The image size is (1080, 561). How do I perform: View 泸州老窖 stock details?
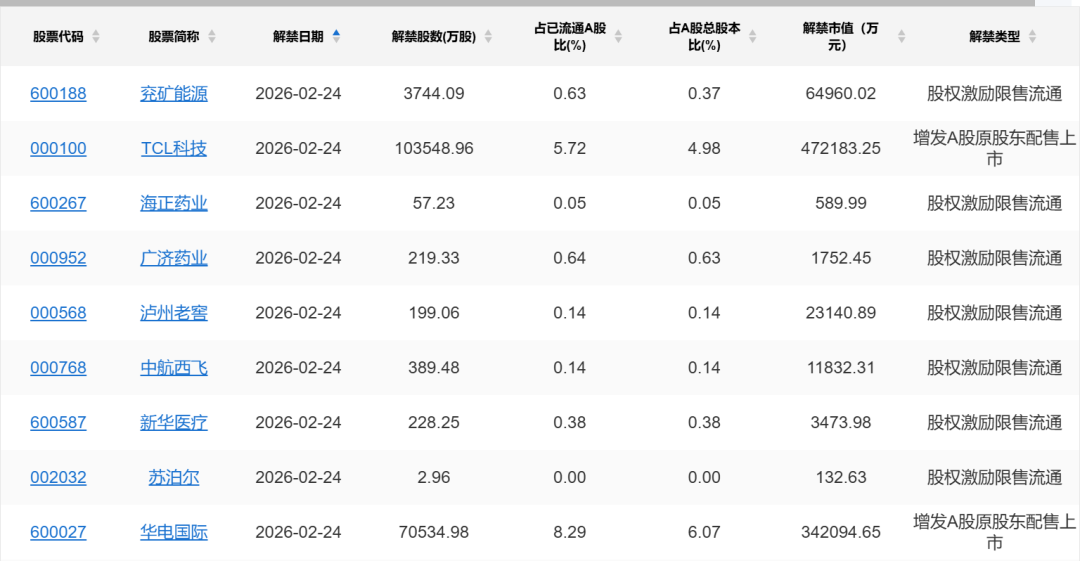(x=174, y=313)
